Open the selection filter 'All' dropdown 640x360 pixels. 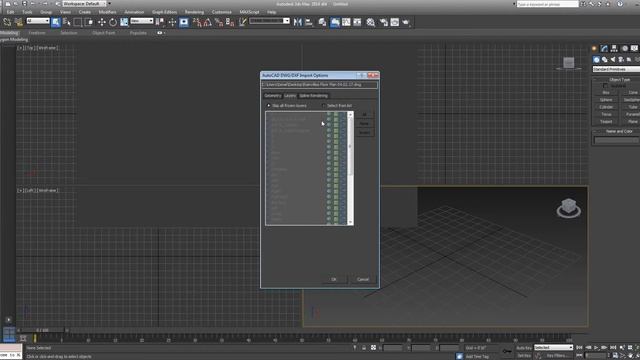click(38, 21)
